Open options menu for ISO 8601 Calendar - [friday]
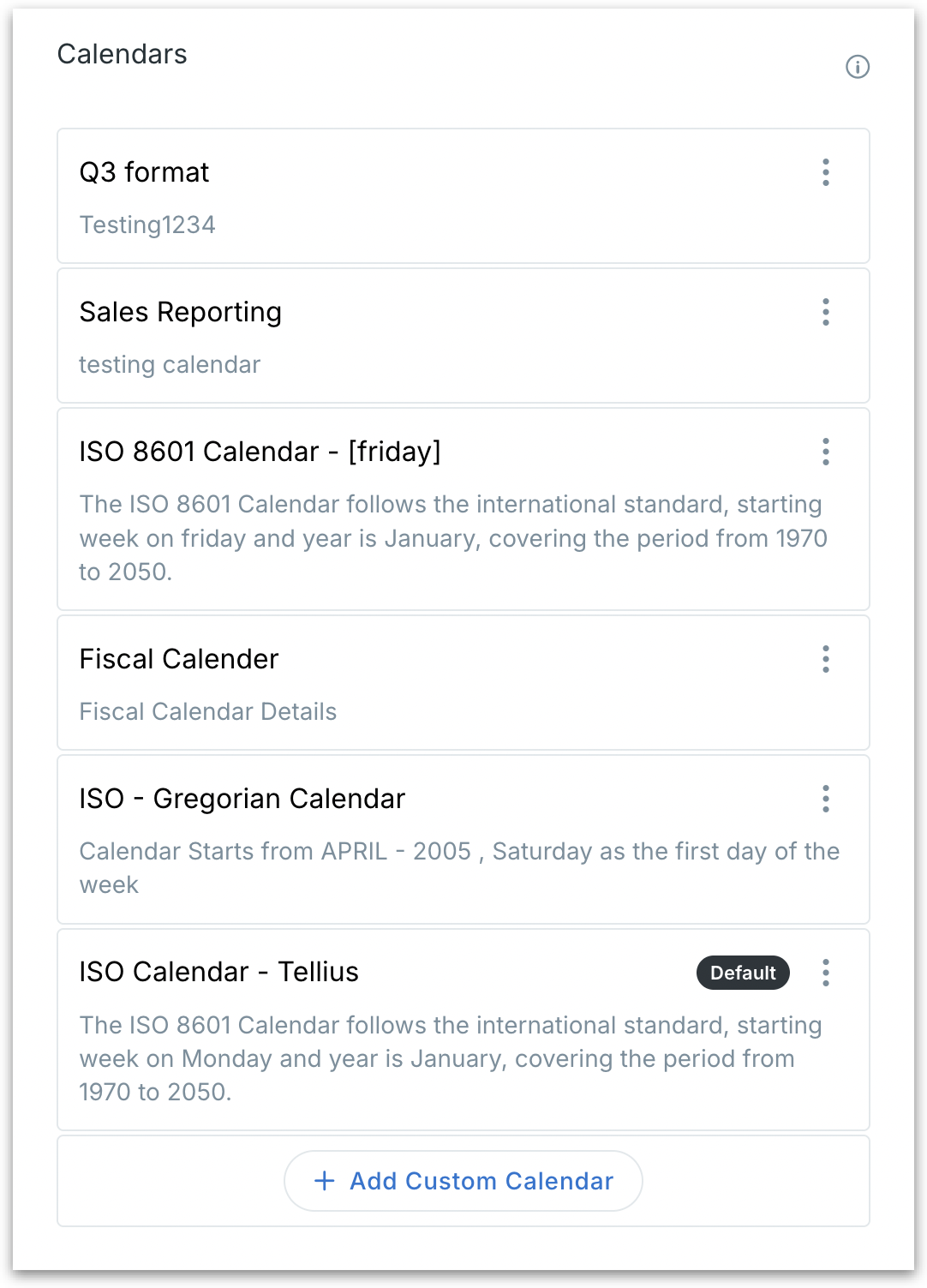 click(x=826, y=452)
